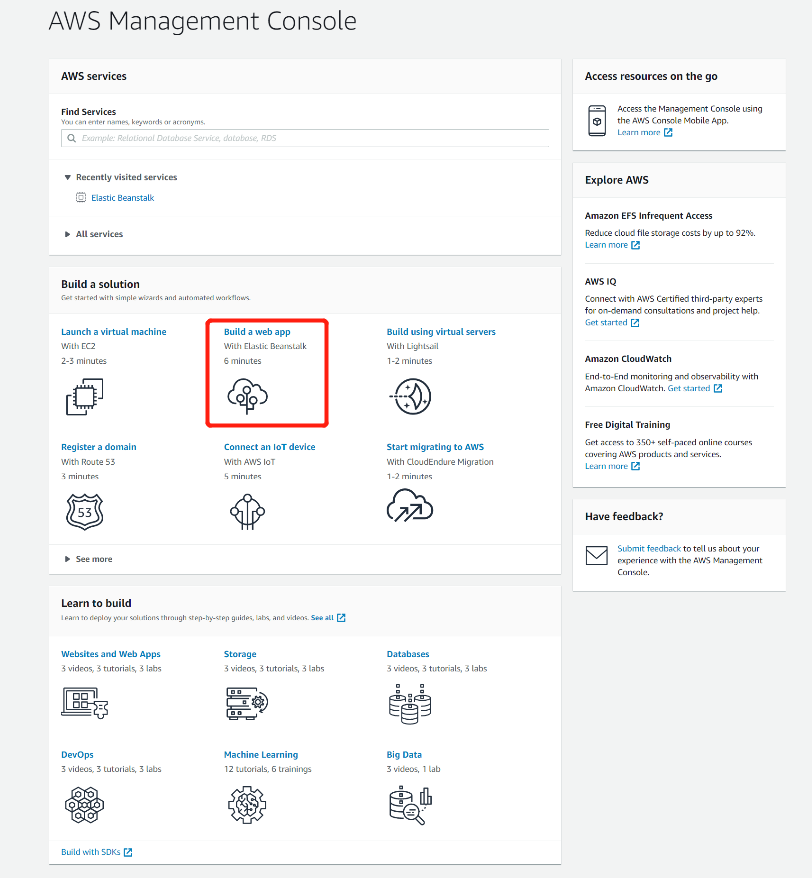Image resolution: width=812 pixels, height=878 pixels.
Task: Open the Storage learning link
Action: pos(240,654)
